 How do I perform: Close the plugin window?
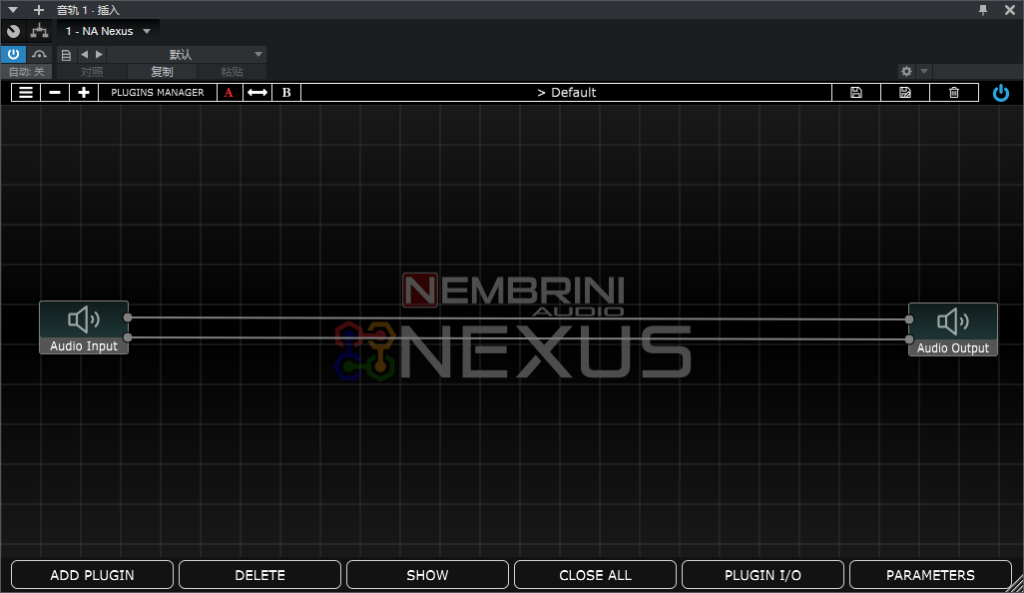[1010, 10]
